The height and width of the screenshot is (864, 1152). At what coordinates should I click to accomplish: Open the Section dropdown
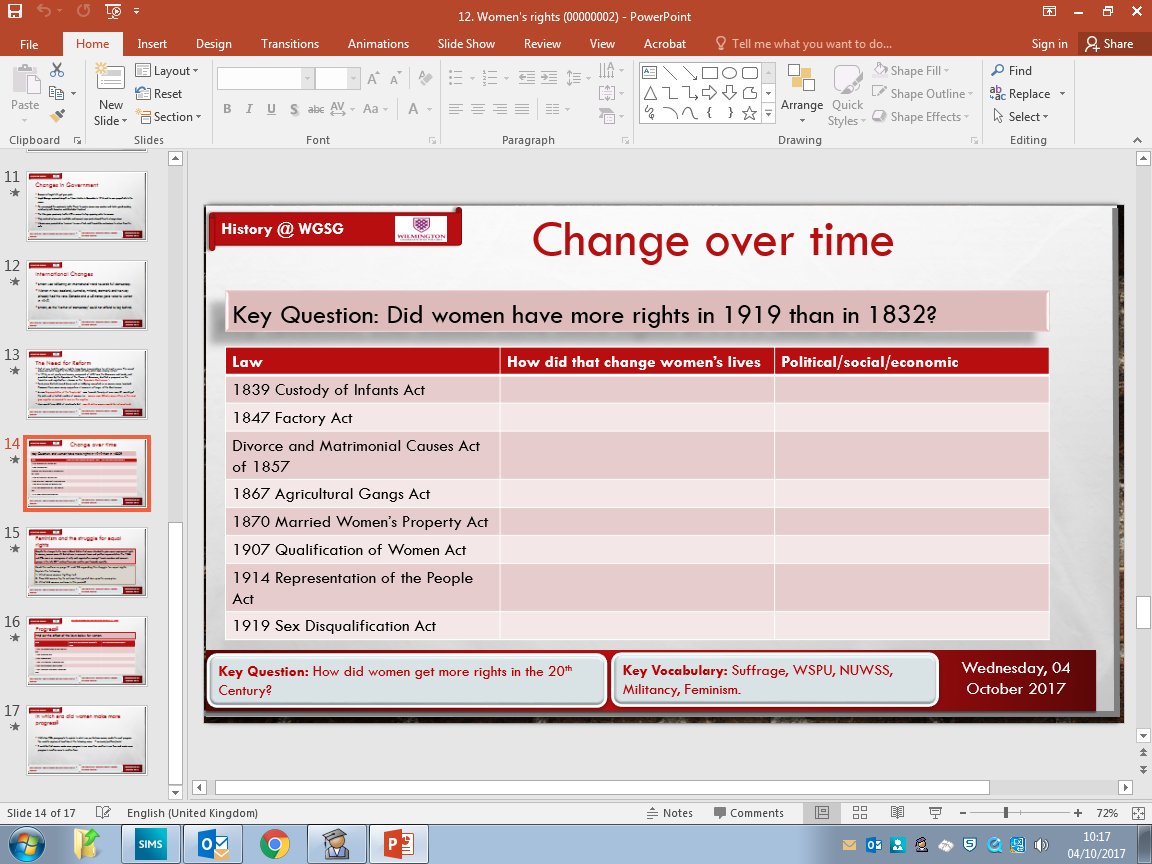168,116
